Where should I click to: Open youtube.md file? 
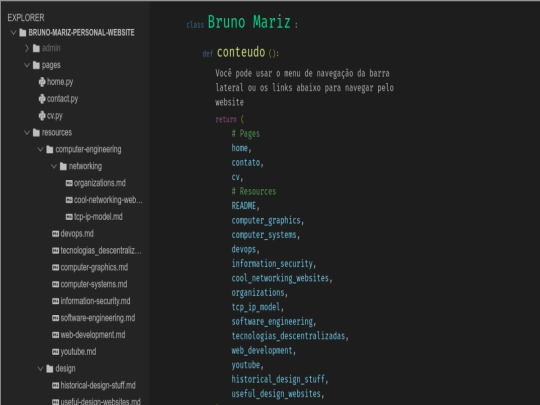coord(79,352)
